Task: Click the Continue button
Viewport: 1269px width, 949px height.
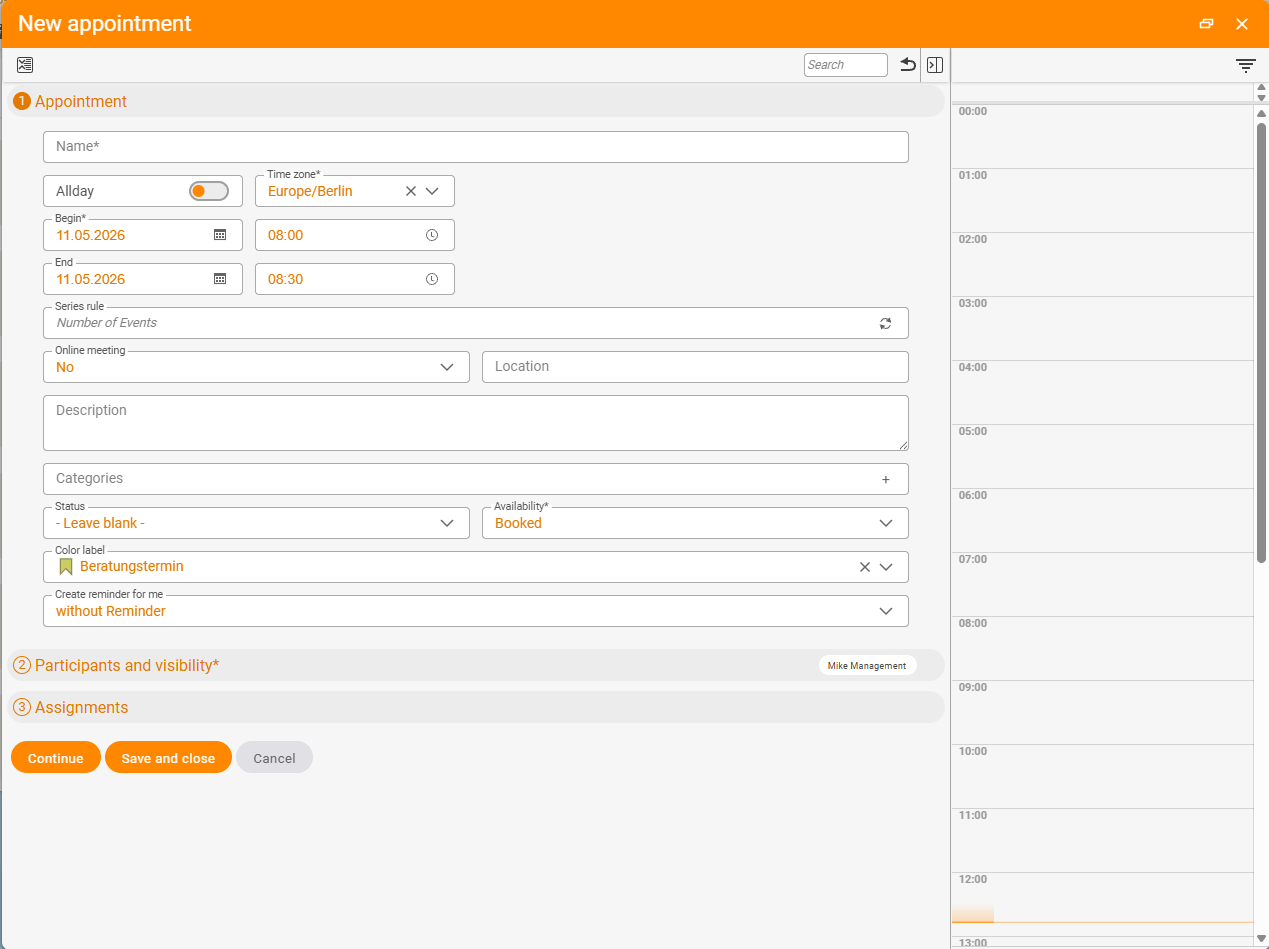Action: tap(56, 758)
